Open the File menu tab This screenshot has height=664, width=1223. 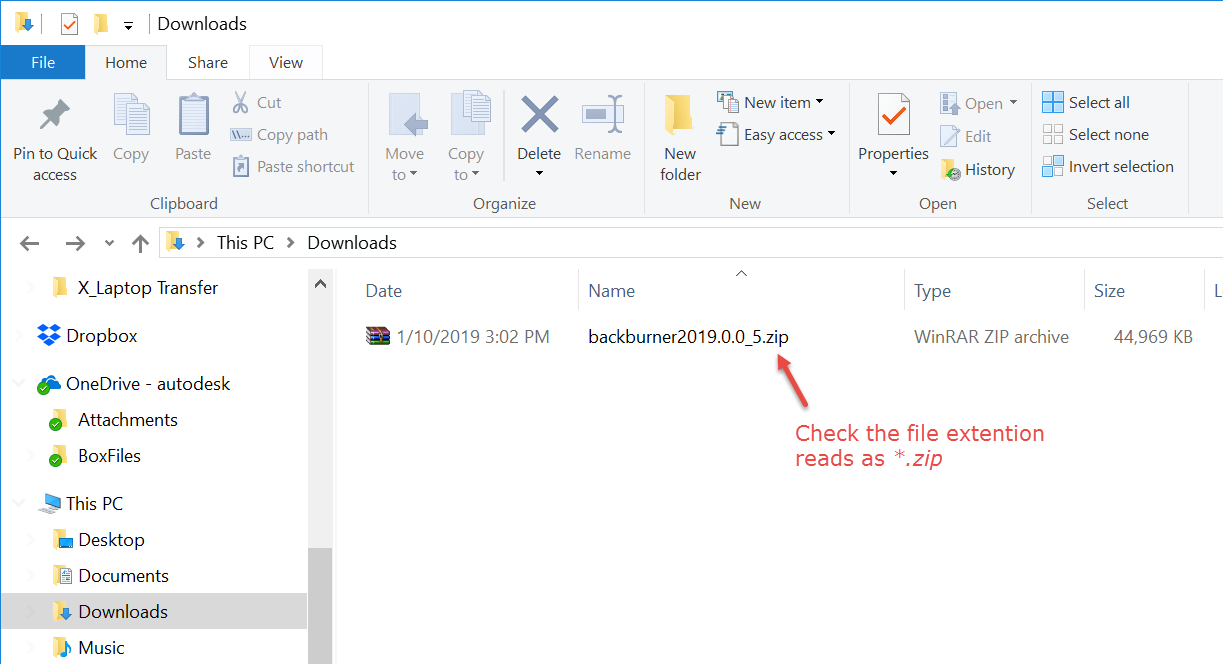(x=43, y=62)
